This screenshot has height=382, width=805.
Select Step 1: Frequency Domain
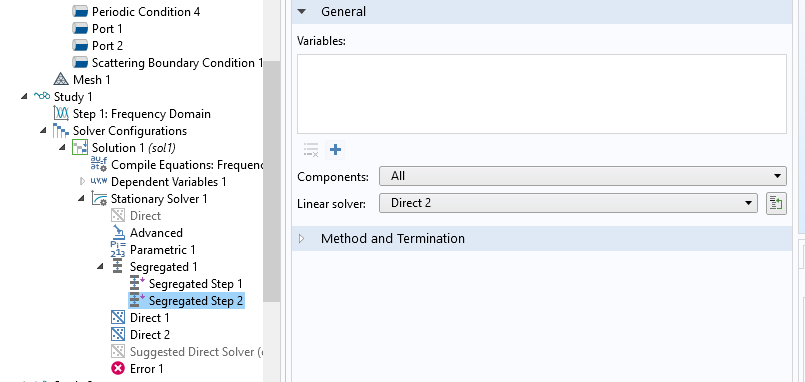point(142,113)
